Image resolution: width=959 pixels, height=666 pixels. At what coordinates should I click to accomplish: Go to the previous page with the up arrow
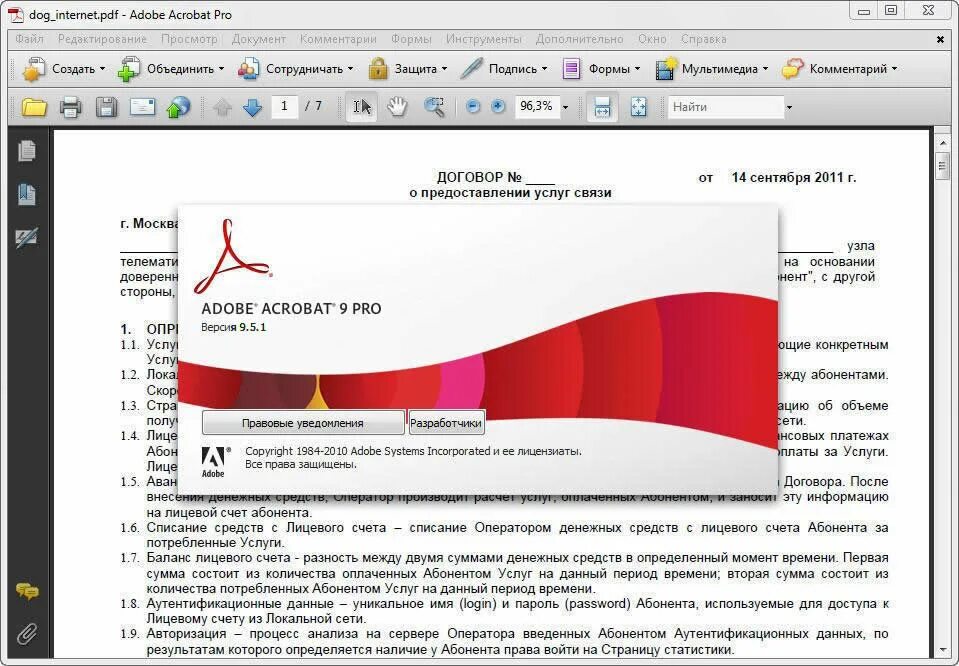223,107
